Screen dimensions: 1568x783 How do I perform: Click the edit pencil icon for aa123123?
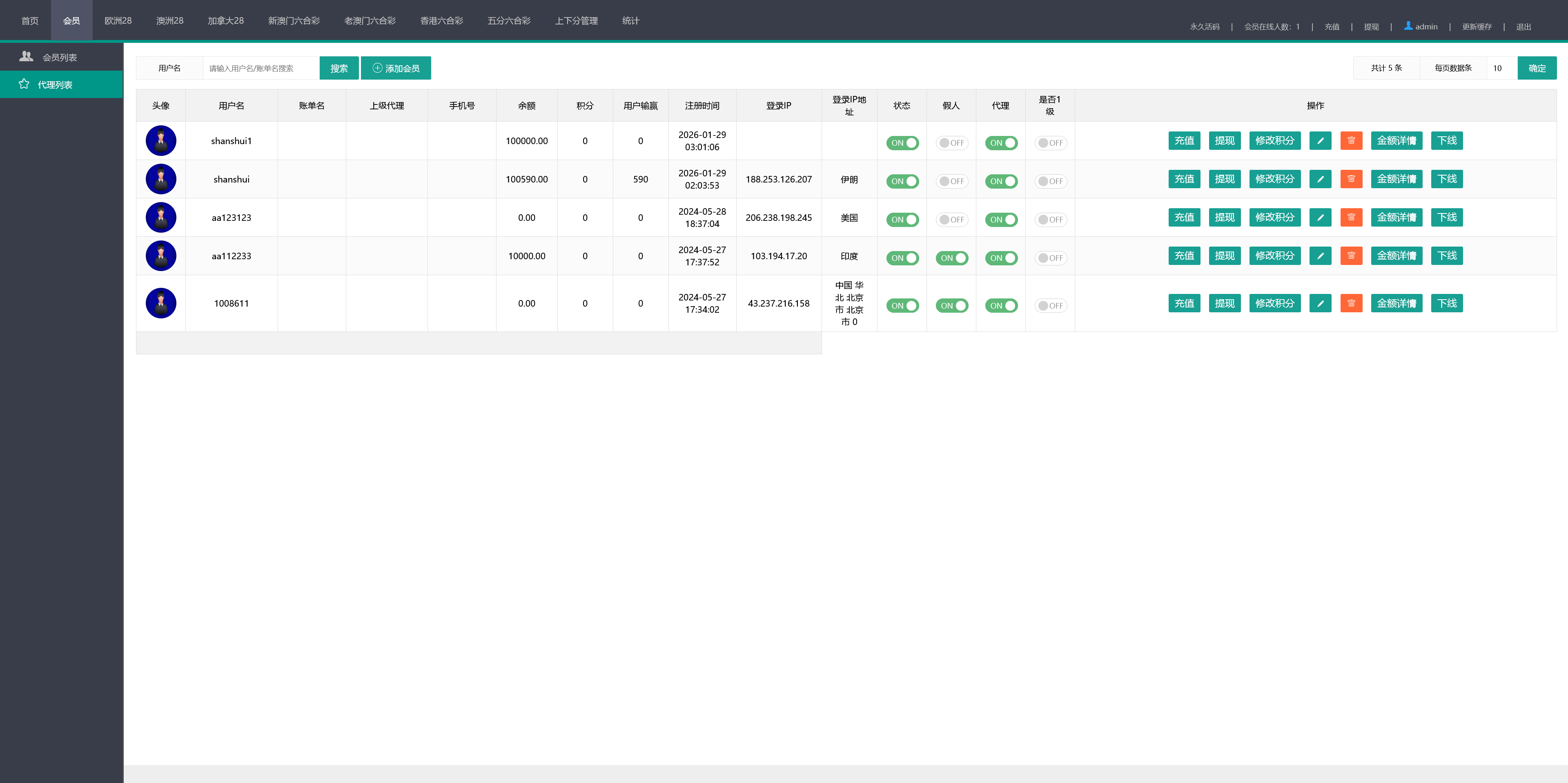tap(1320, 217)
